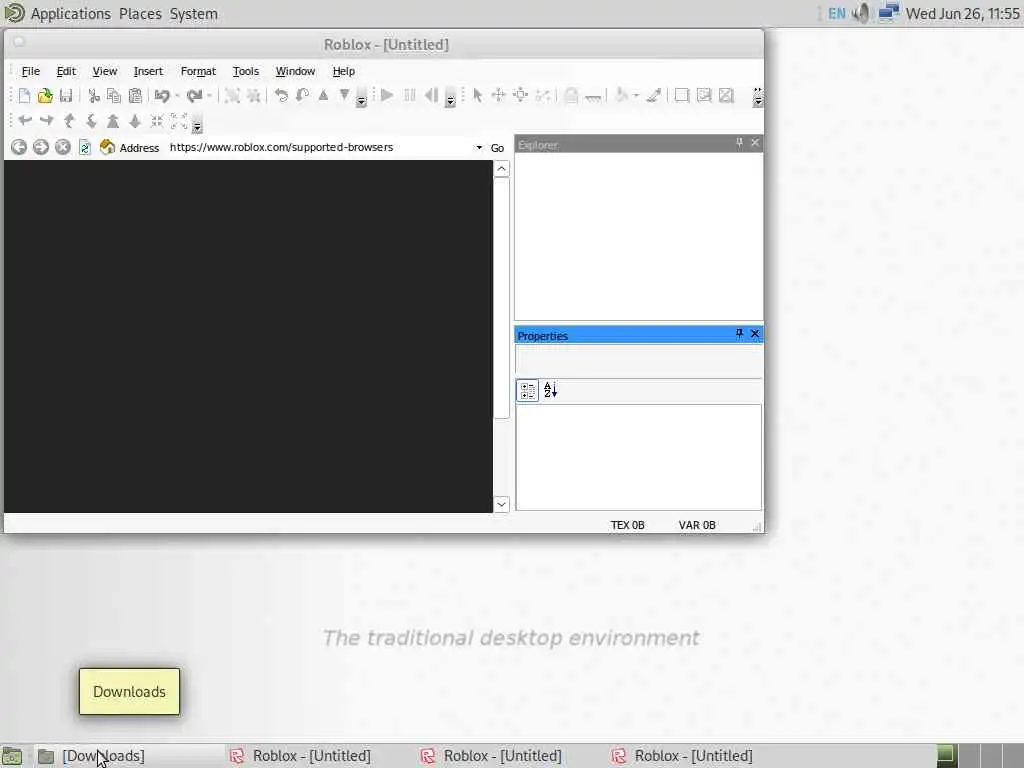Expand overflow options after down-triangle icon

pos(361,97)
